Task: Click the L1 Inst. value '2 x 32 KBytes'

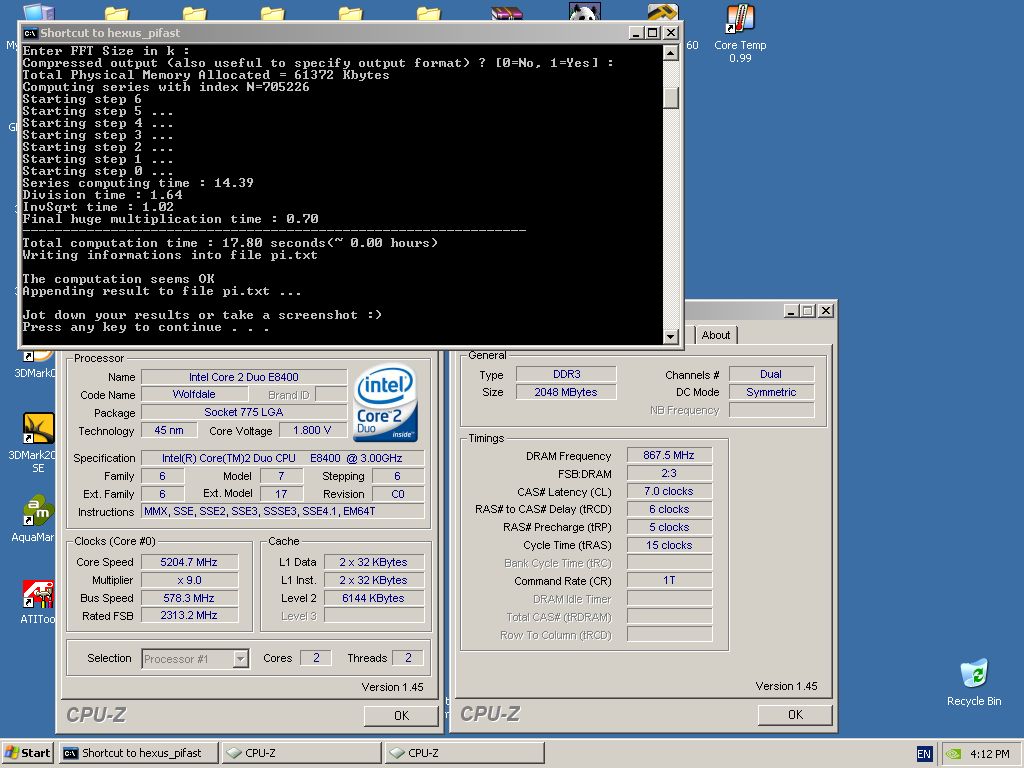Action: pos(374,580)
